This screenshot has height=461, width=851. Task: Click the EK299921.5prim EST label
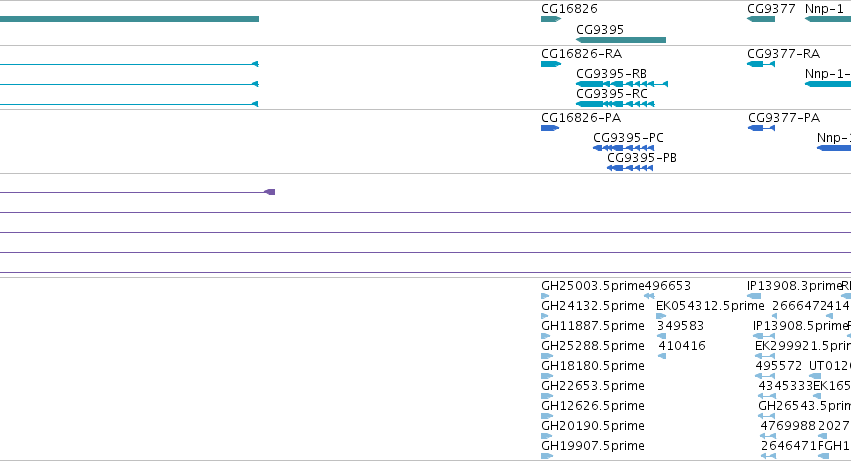[803, 345]
